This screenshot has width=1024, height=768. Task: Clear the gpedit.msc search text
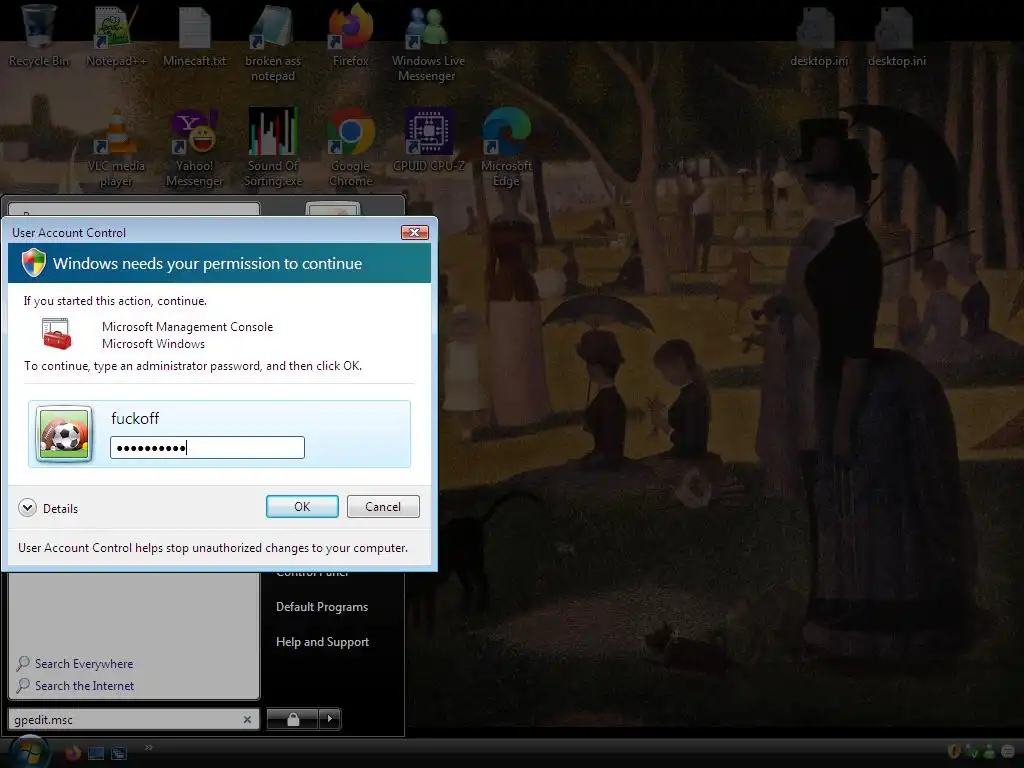coord(248,720)
